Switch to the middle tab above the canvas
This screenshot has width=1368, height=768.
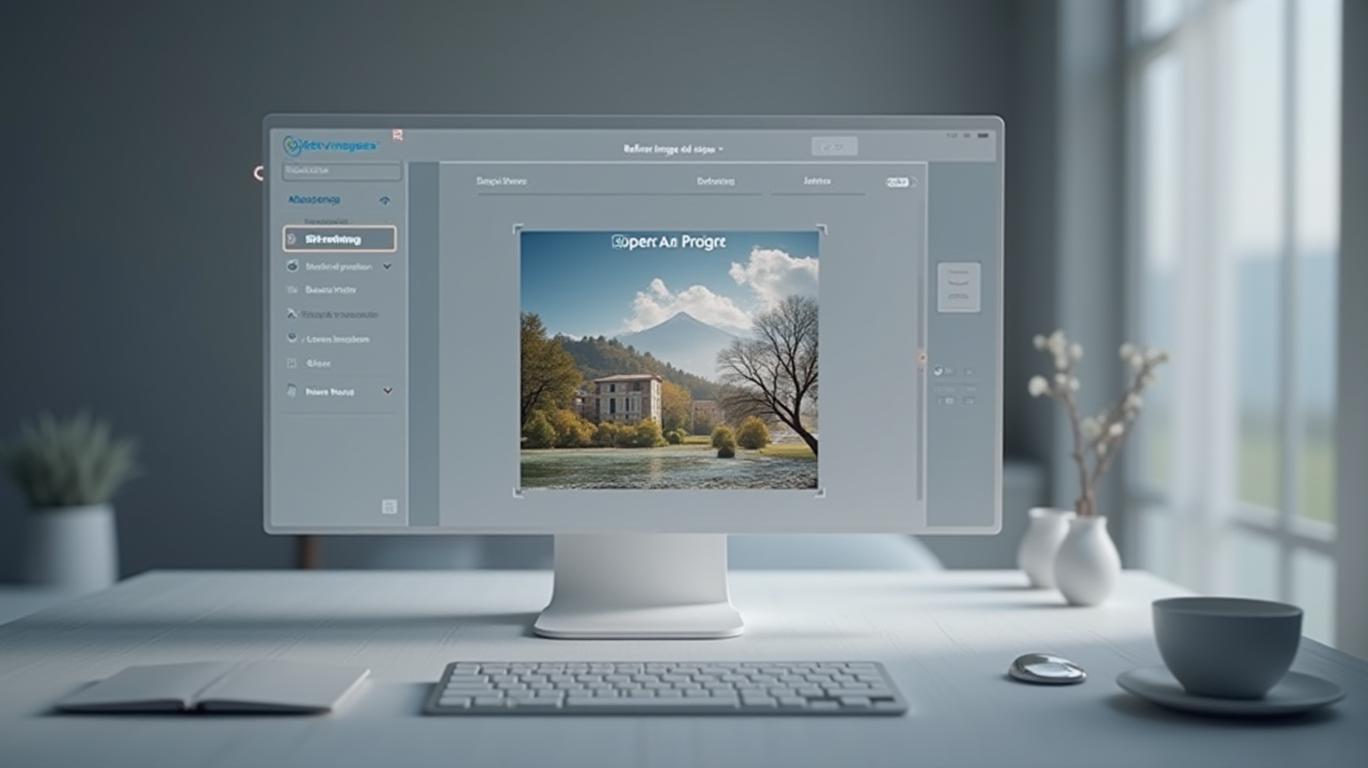click(715, 182)
